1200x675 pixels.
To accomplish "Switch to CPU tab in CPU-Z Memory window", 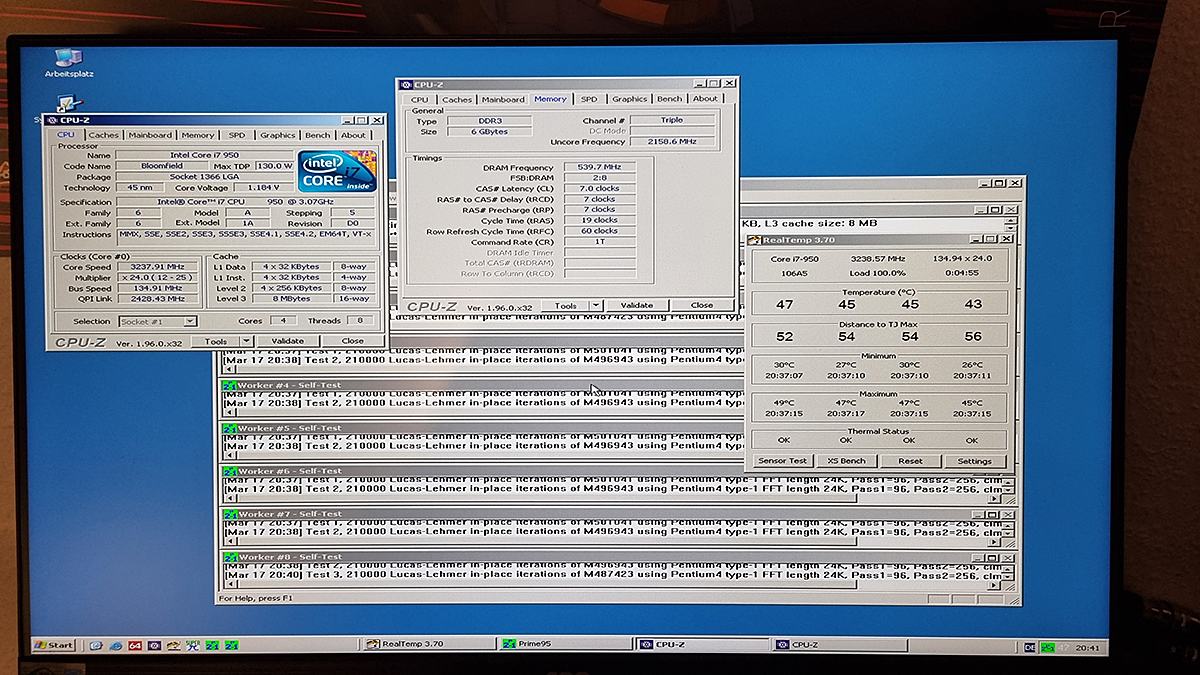I will [x=420, y=99].
